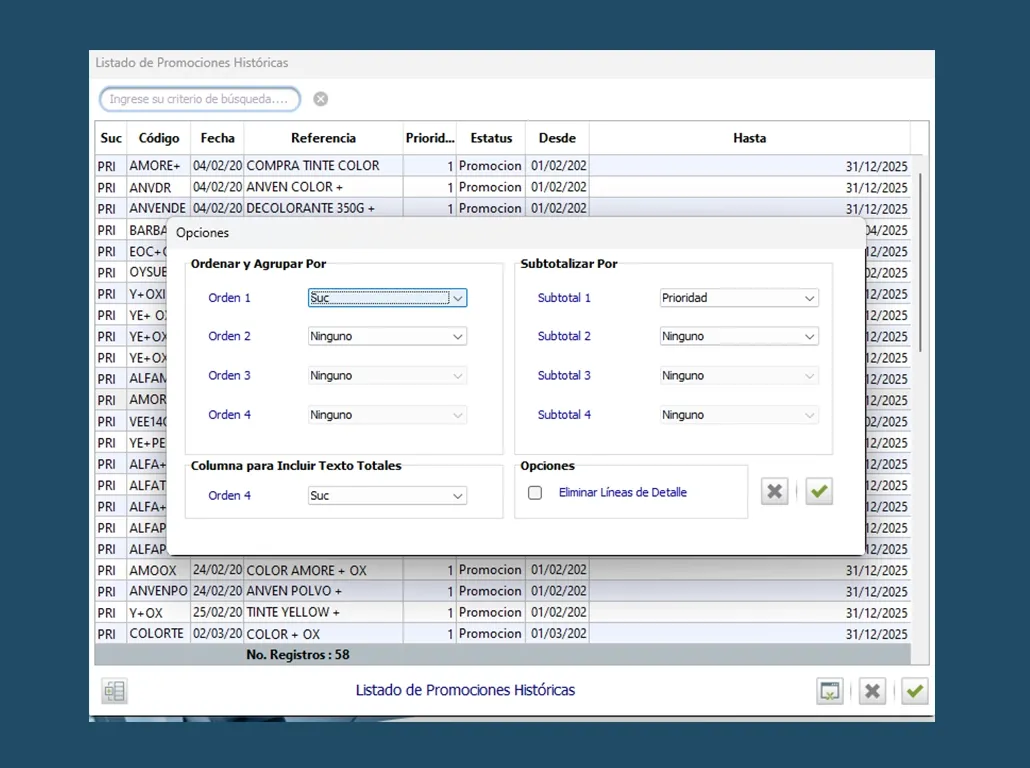Screen dimensions: 1030x768
Task: Clear the search box with the X icon
Action: [x=320, y=99]
